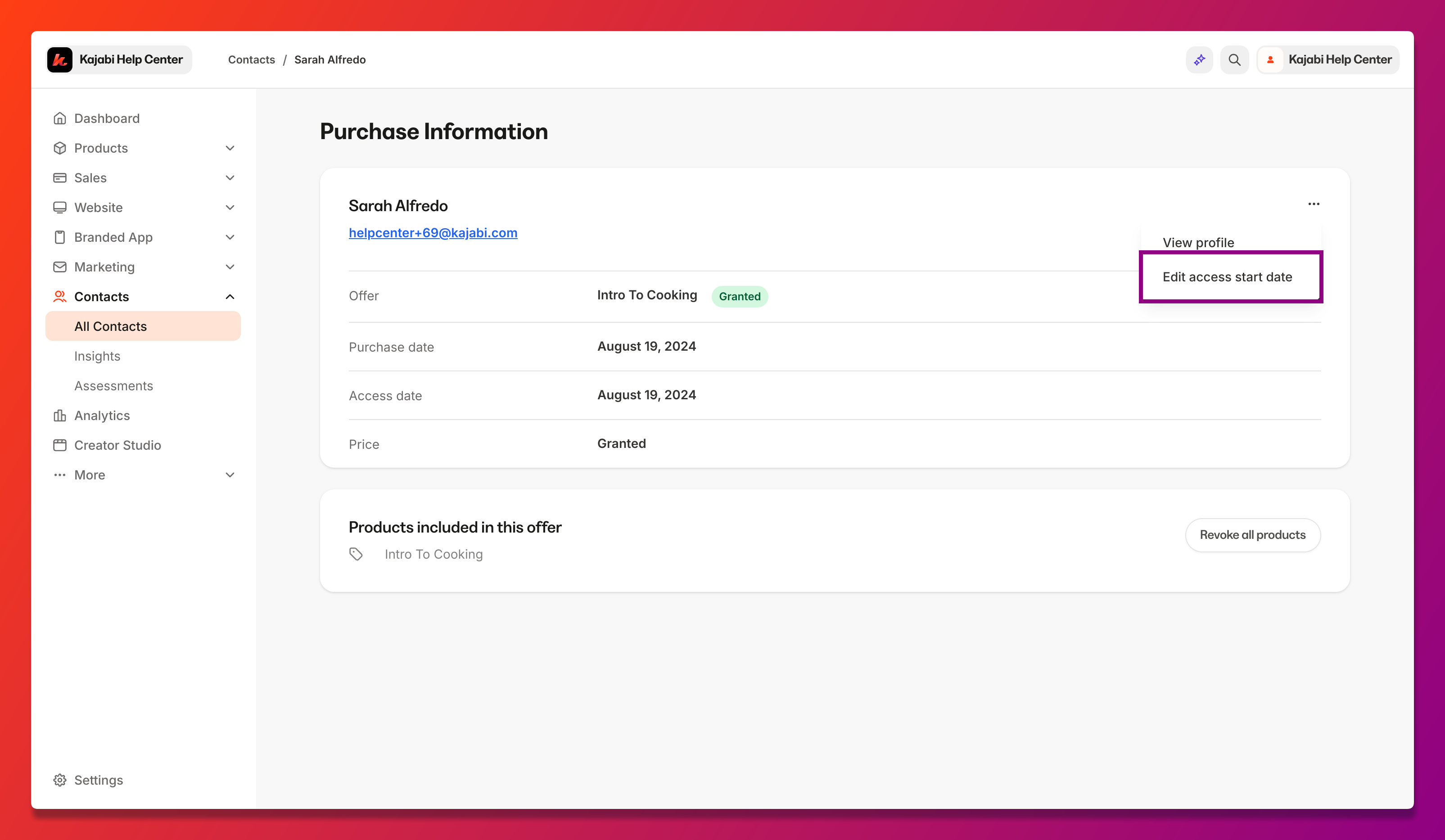Click the Settings gear icon

(59, 780)
